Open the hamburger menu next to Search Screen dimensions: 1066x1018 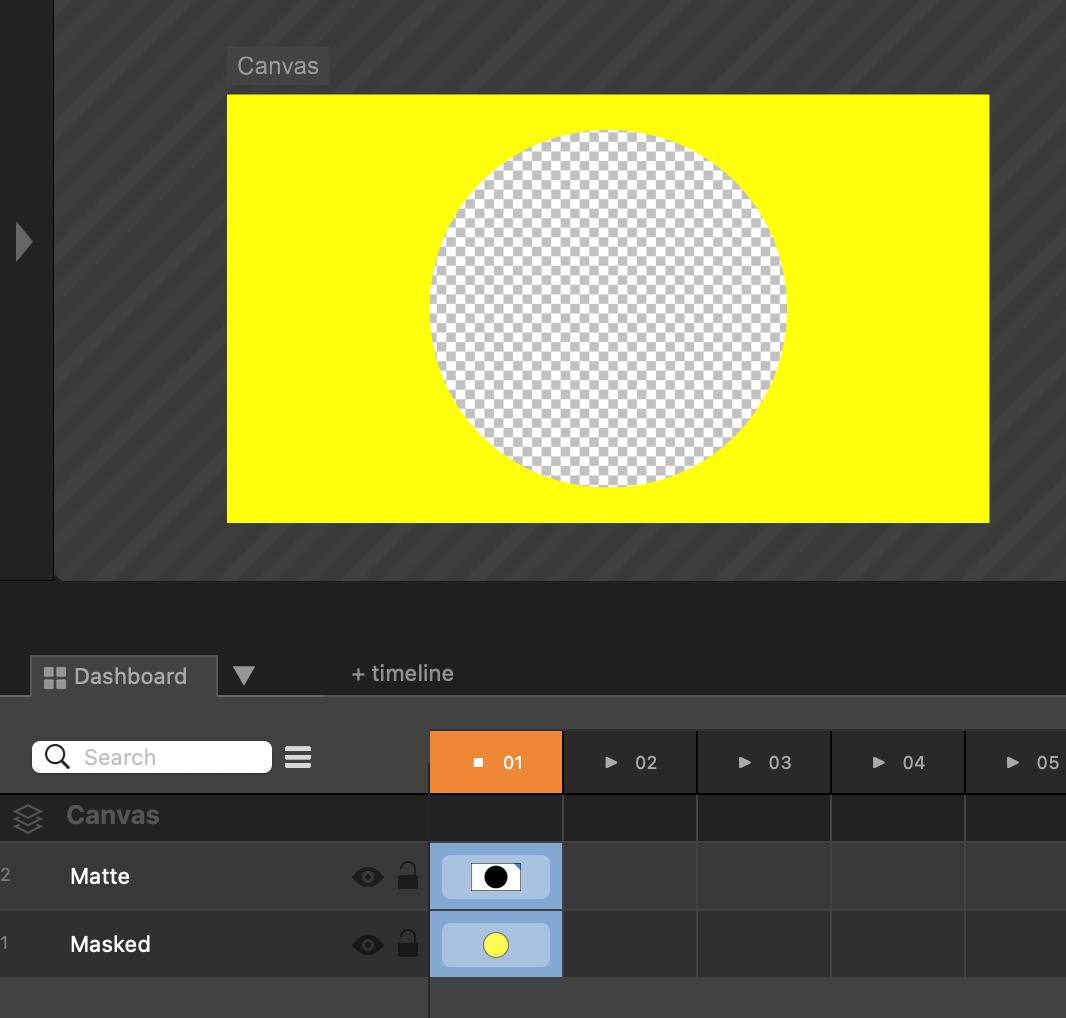pyautogui.click(x=298, y=757)
